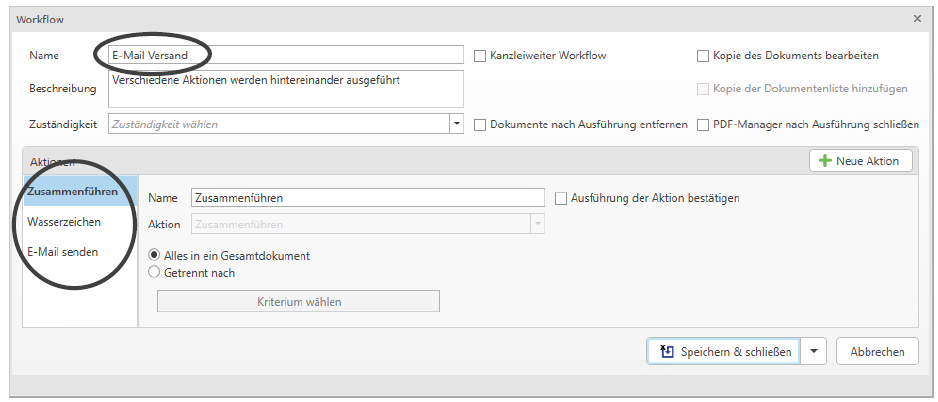Image resolution: width=938 pixels, height=402 pixels.
Task: Open the arrow next to Speichern & schließen
Action: [x=814, y=351]
